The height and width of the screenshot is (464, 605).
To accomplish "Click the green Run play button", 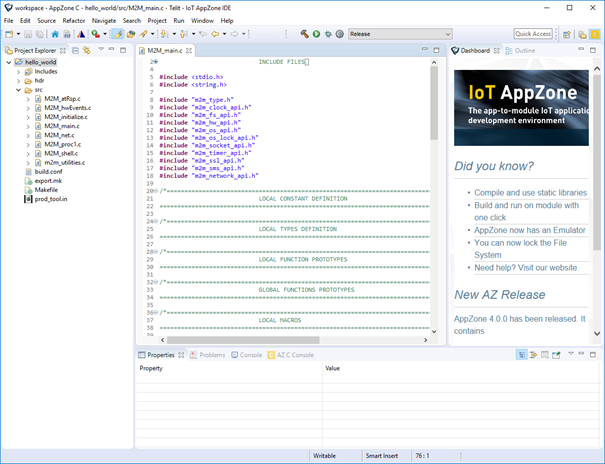I will 316,34.
